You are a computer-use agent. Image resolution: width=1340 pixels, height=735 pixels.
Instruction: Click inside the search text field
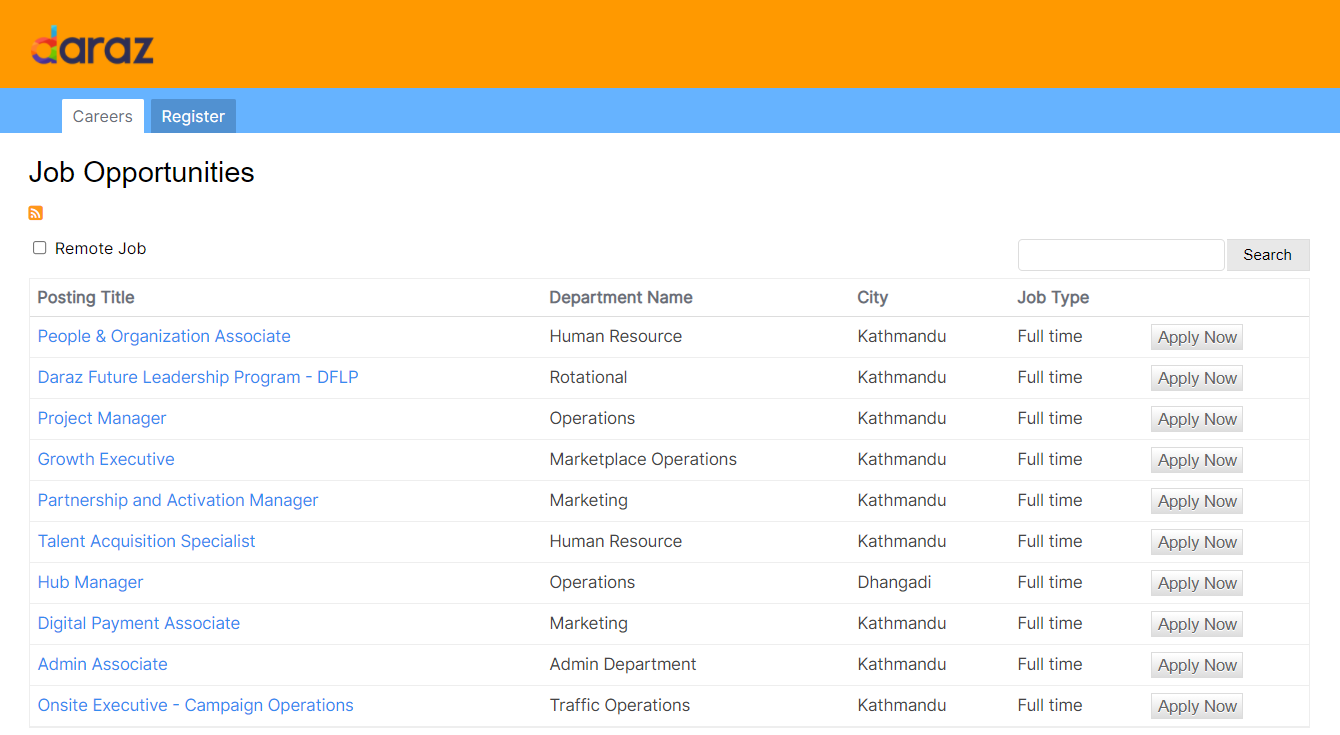tap(1120, 254)
